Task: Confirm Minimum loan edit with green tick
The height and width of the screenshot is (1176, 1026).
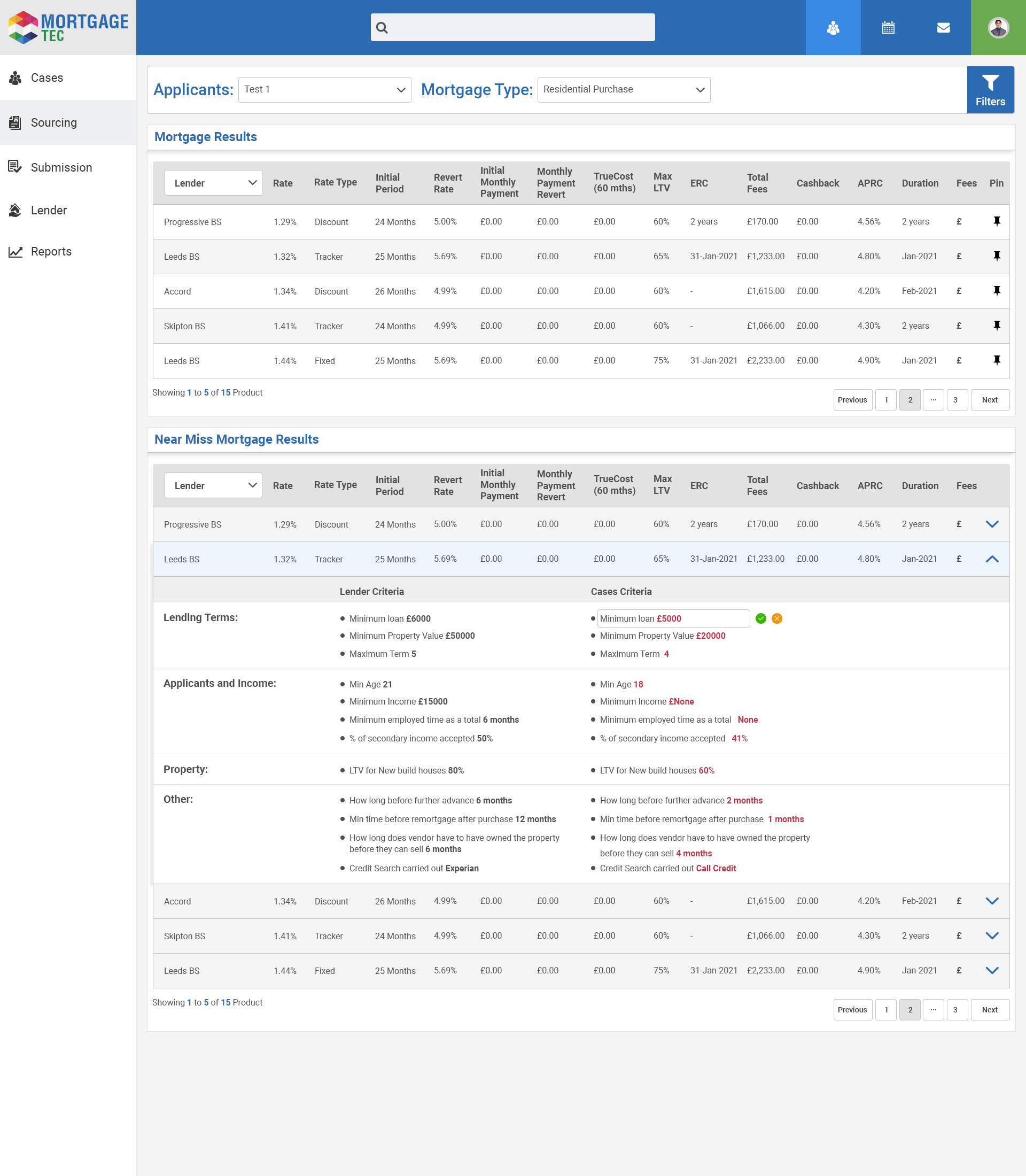Action: point(760,618)
